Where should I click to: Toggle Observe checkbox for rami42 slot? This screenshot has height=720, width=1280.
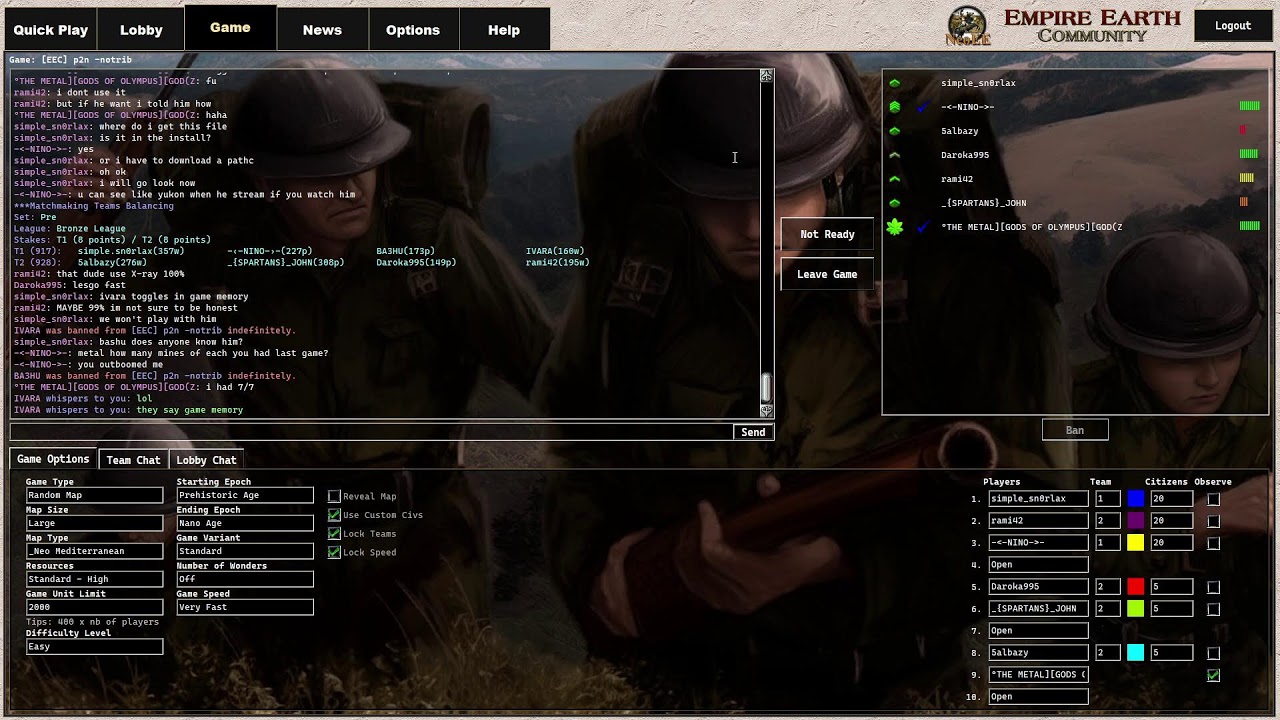[x=1213, y=521]
